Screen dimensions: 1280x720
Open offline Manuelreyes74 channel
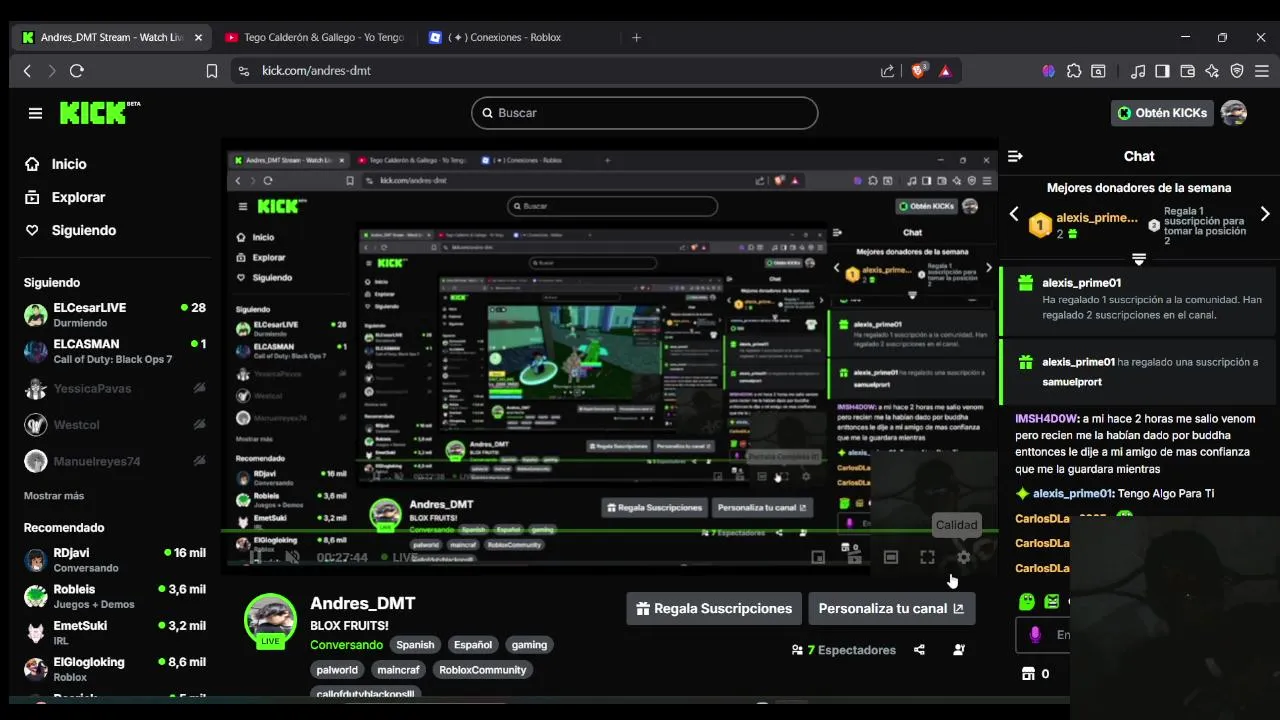click(x=115, y=461)
